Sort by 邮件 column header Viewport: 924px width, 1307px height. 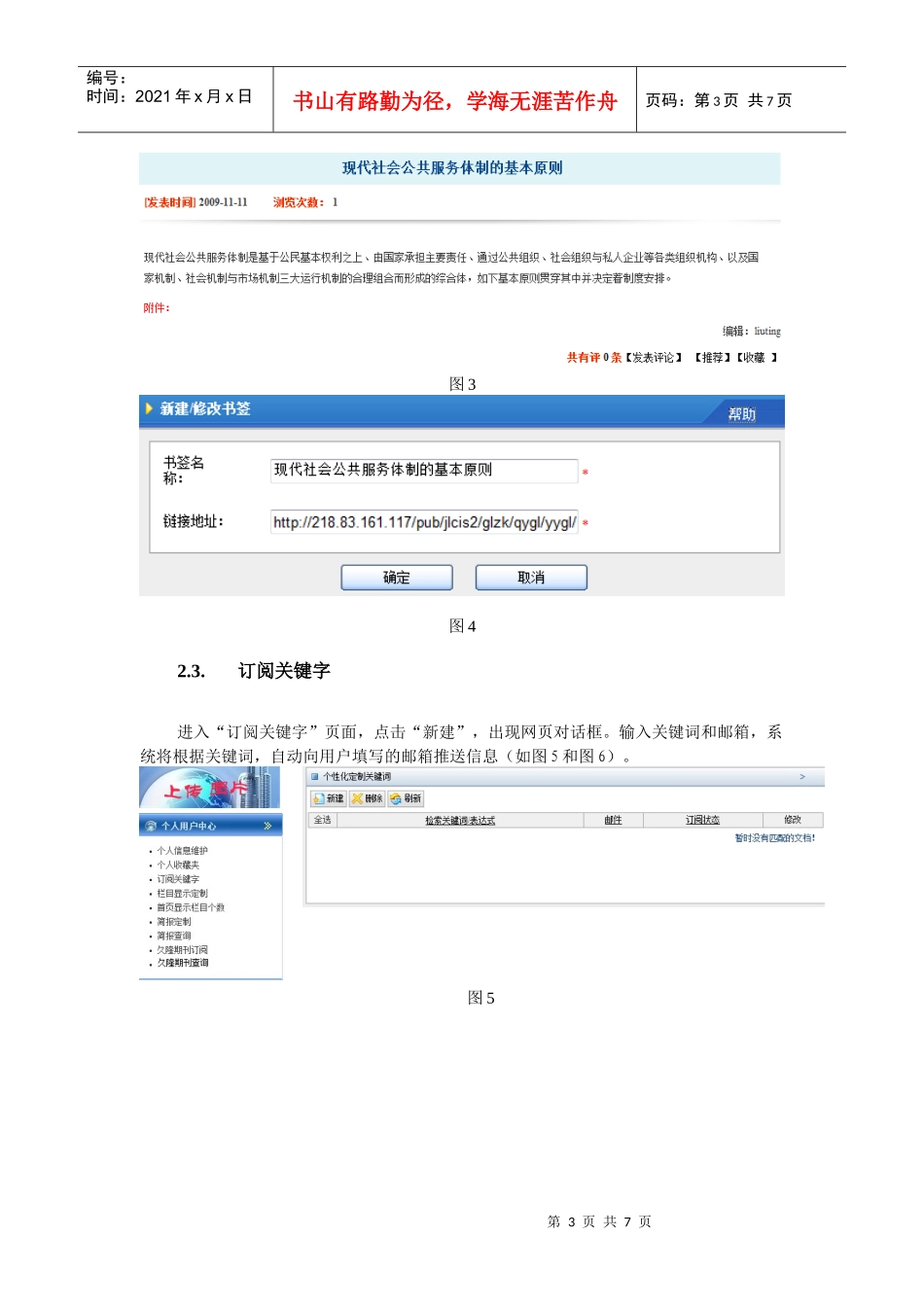point(613,821)
